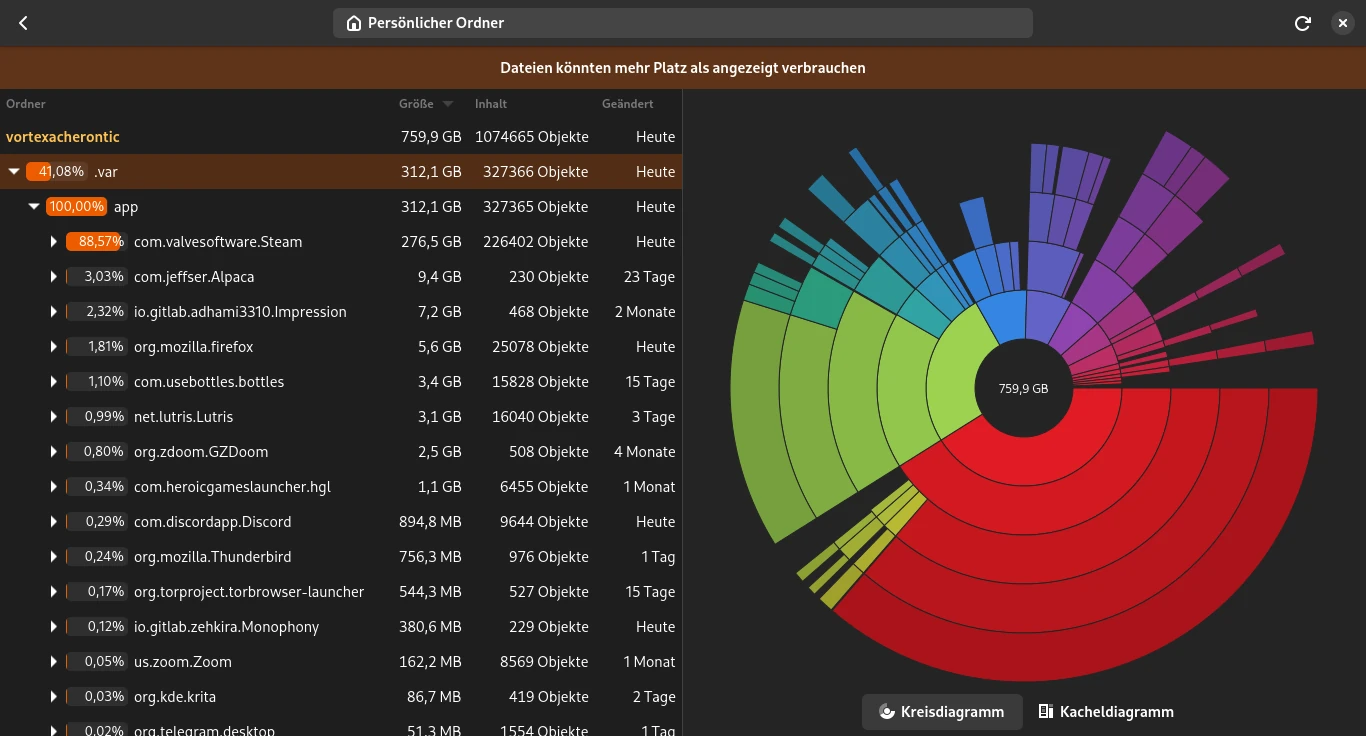1366x736 pixels.
Task: Sort by the Geändert column header
Action: 627,104
